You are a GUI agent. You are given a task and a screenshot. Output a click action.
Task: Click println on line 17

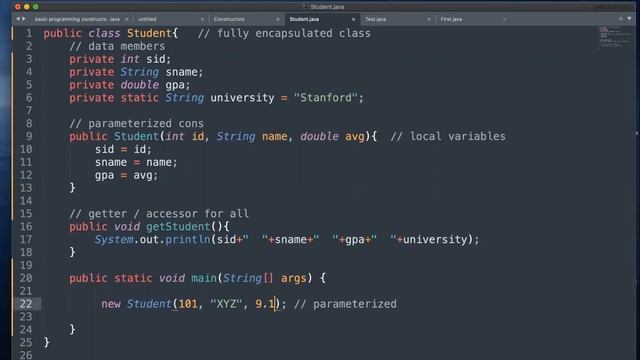click(188, 239)
